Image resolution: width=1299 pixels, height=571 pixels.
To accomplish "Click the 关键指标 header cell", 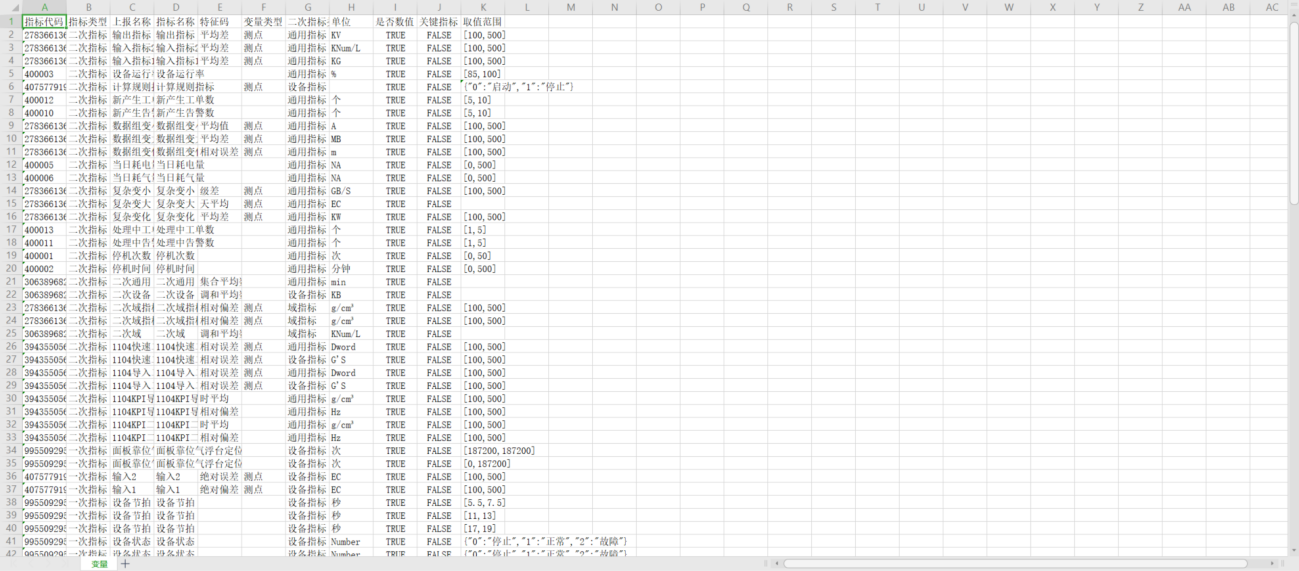I will (439, 21).
